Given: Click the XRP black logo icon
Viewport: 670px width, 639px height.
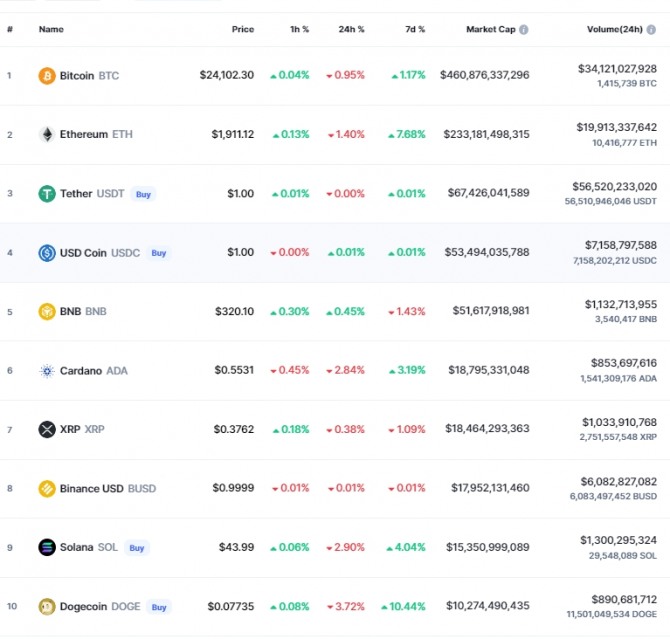Looking at the screenshot, I should (47, 430).
